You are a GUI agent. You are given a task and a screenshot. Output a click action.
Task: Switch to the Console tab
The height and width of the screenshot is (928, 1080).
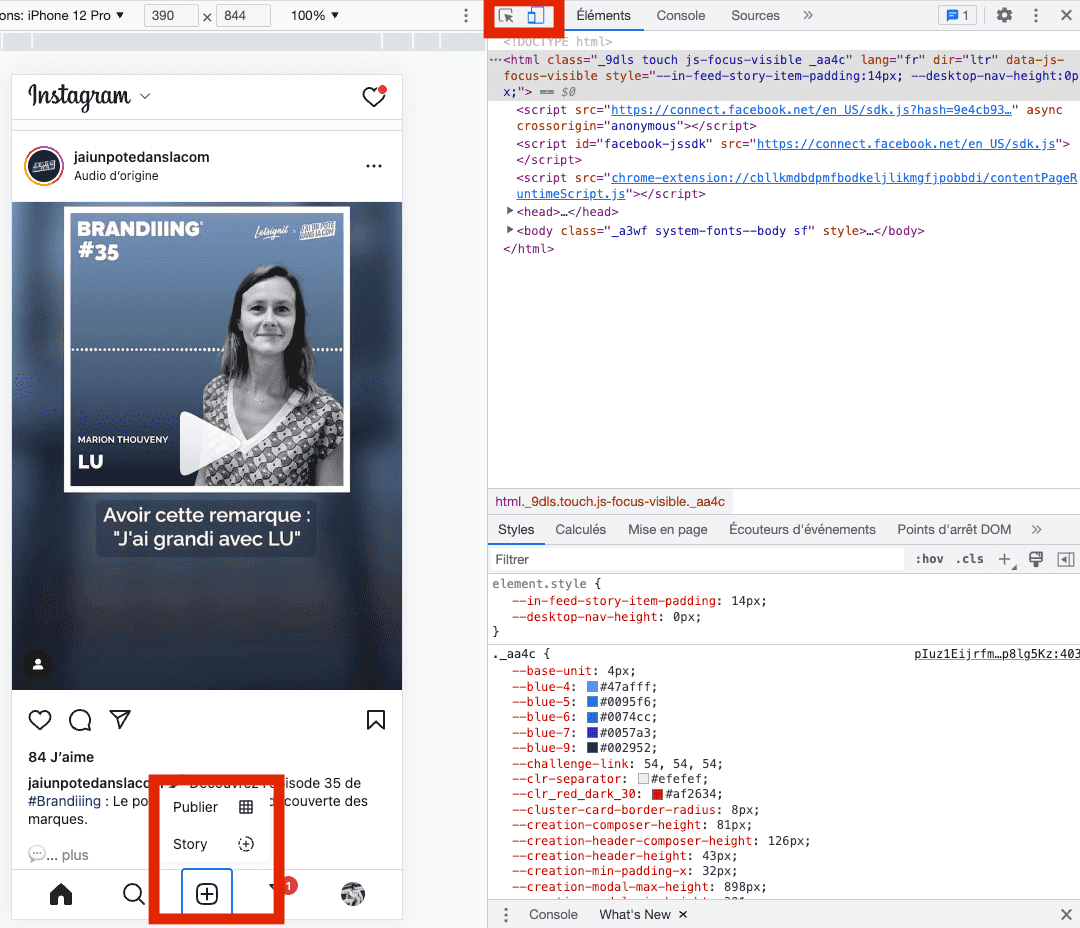[x=681, y=15]
